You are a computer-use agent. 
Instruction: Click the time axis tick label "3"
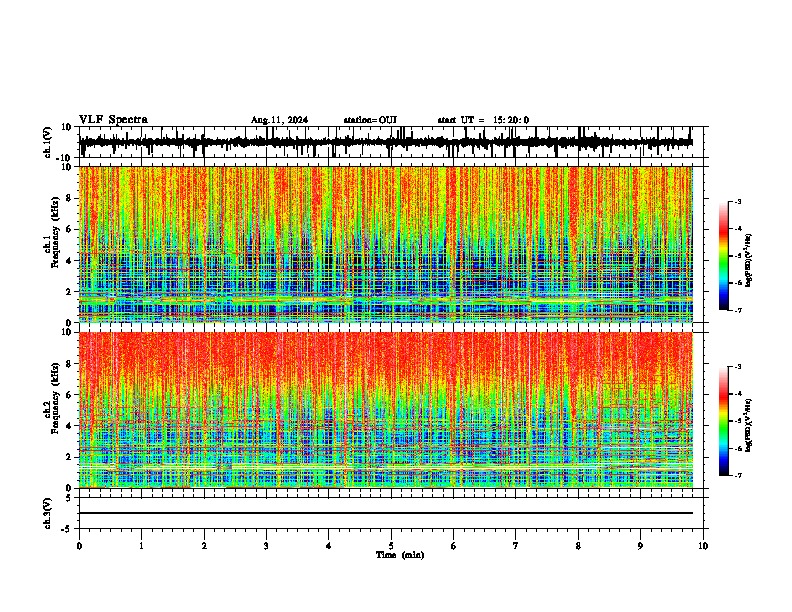tap(266, 546)
